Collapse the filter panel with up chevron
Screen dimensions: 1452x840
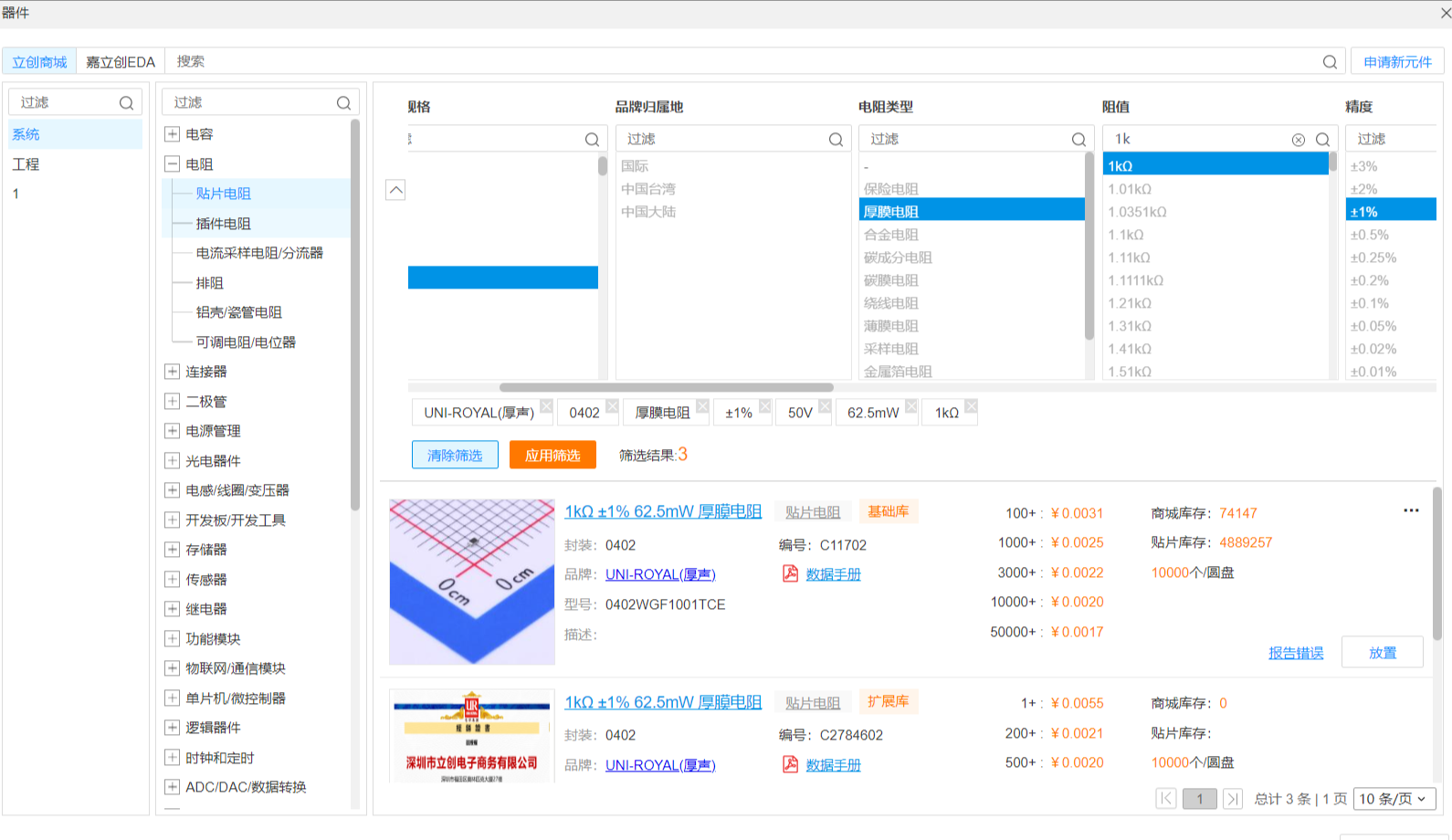pos(395,190)
